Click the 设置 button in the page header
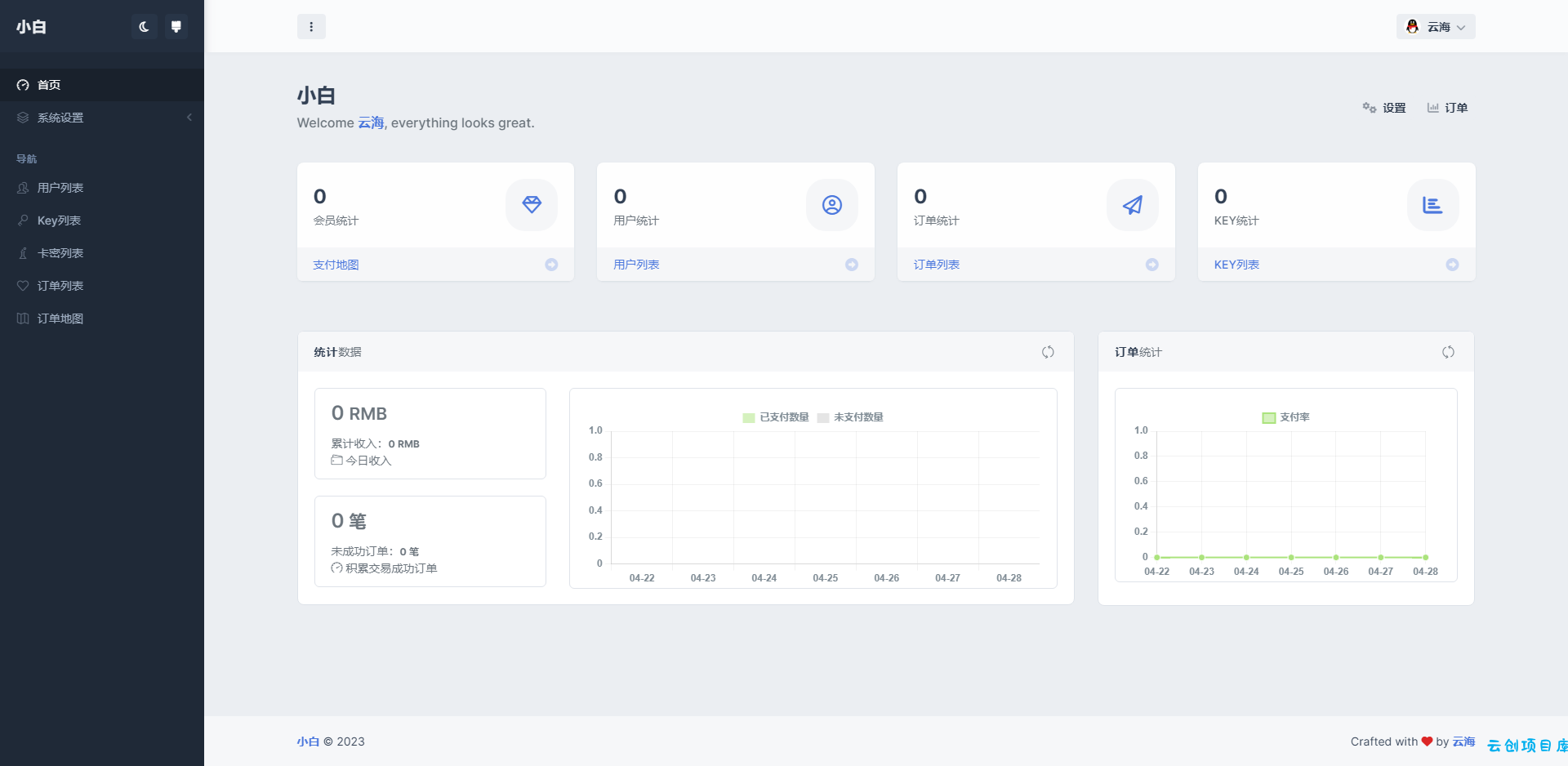 [x=1384, y=108]
